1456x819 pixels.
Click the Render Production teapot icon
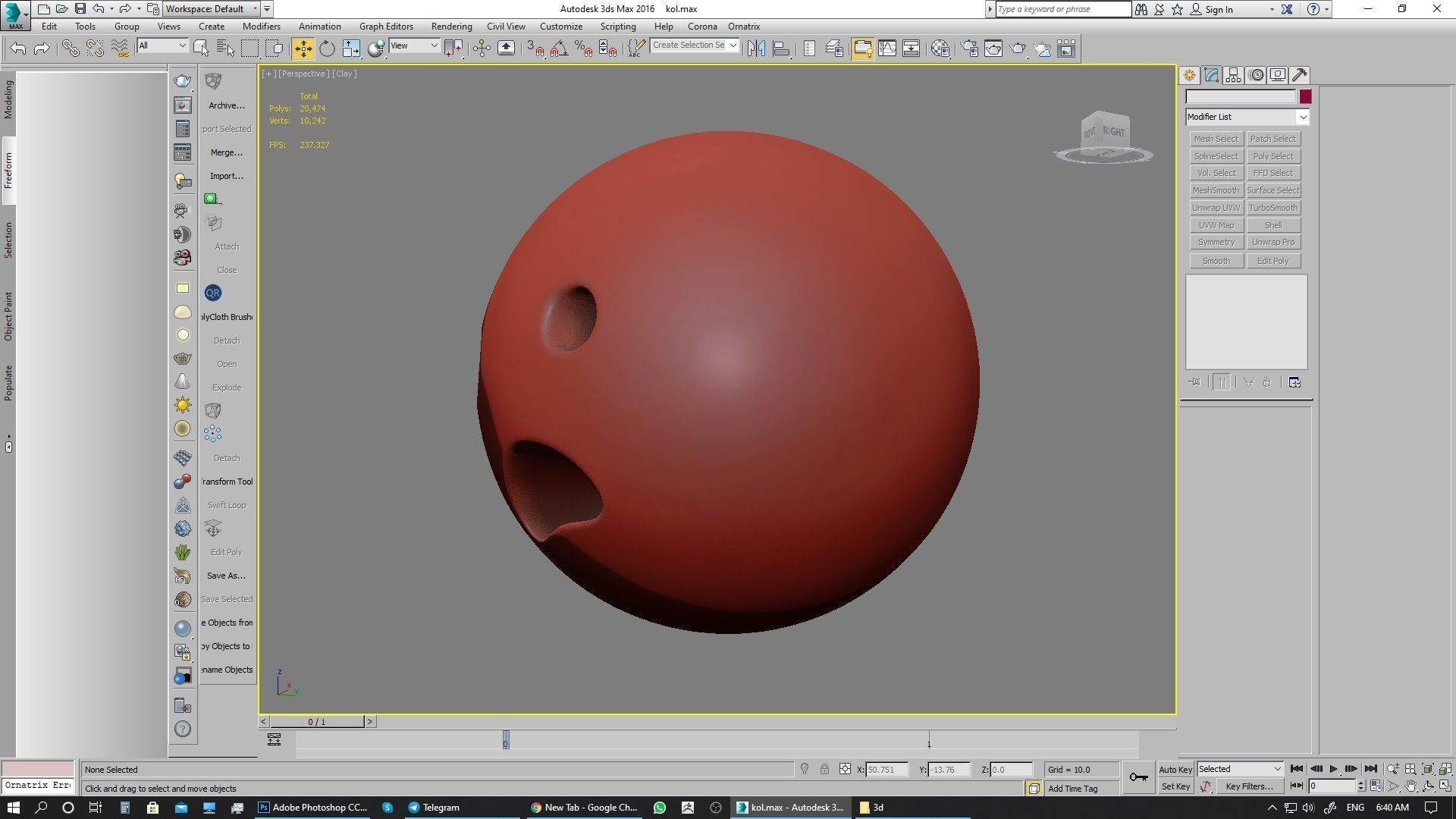1018,49
